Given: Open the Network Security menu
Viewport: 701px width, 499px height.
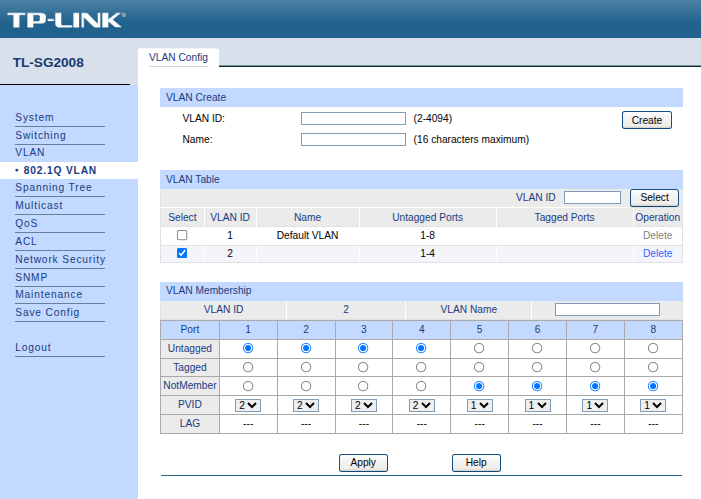Looking at the screenshot, I should click(60, 259).
